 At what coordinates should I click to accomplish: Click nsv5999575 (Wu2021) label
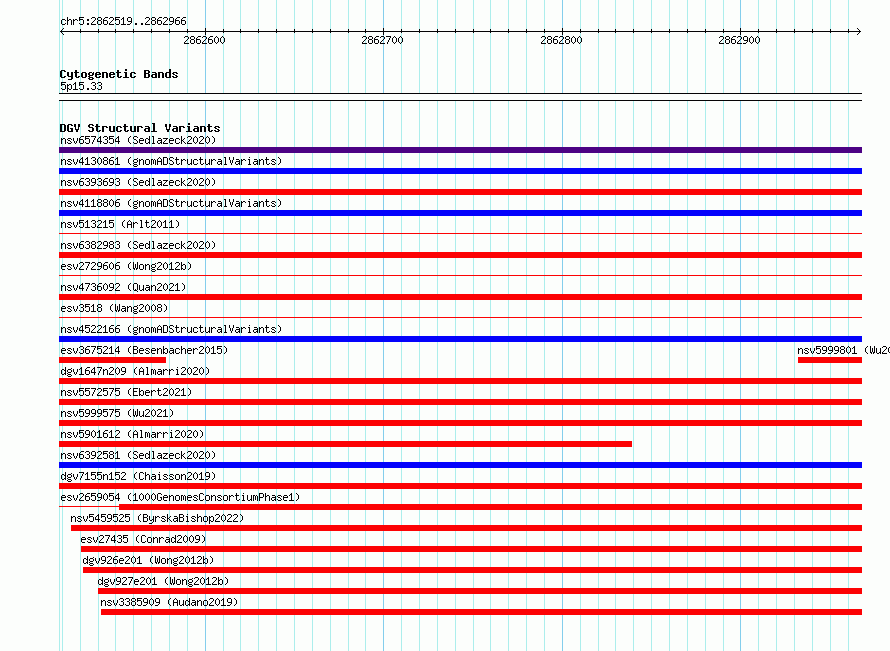tap(117, 413)
